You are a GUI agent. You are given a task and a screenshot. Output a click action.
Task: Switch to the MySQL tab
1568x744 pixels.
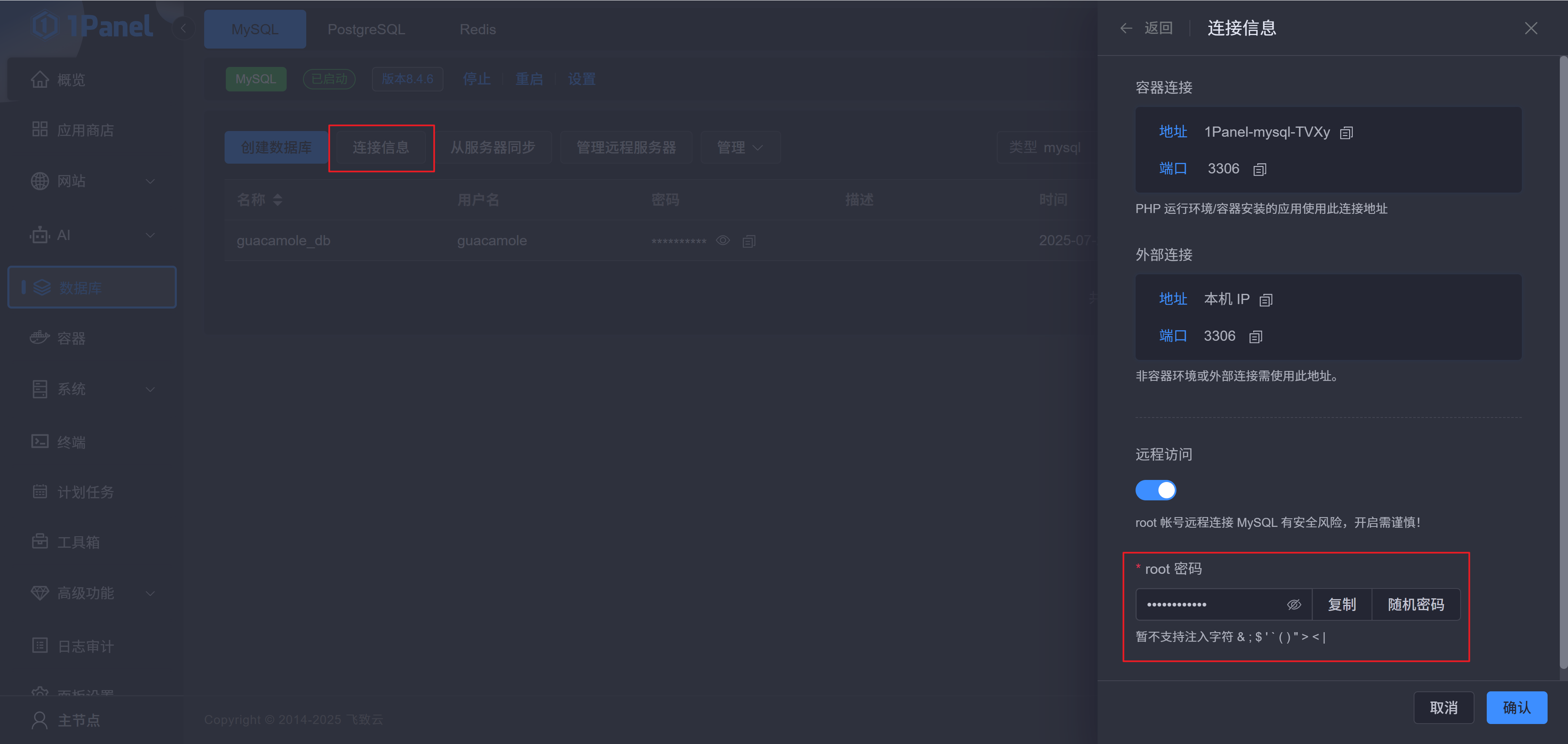(254, 29)
